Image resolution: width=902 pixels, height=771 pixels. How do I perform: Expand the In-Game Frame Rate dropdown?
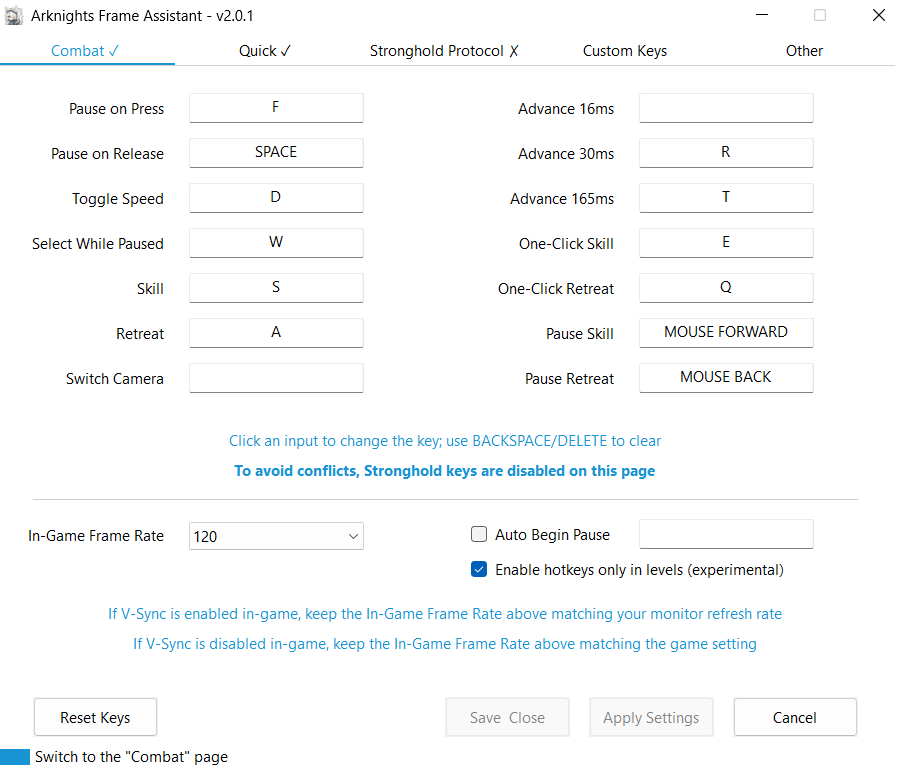276,536
